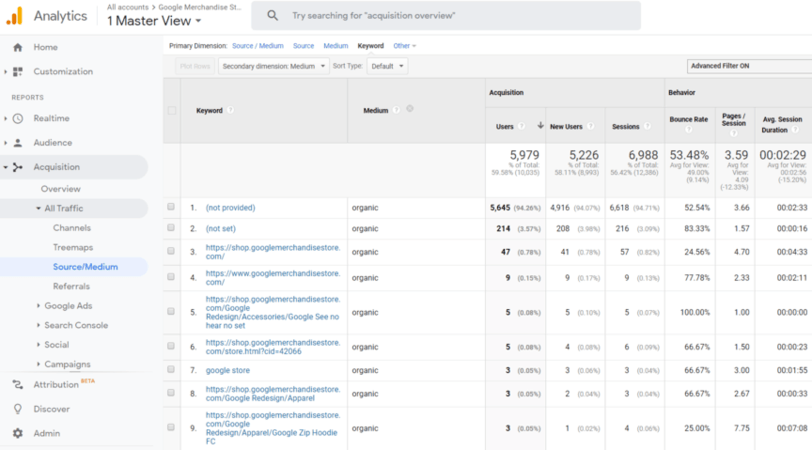Click the Admin gear icon

point(18,433)
